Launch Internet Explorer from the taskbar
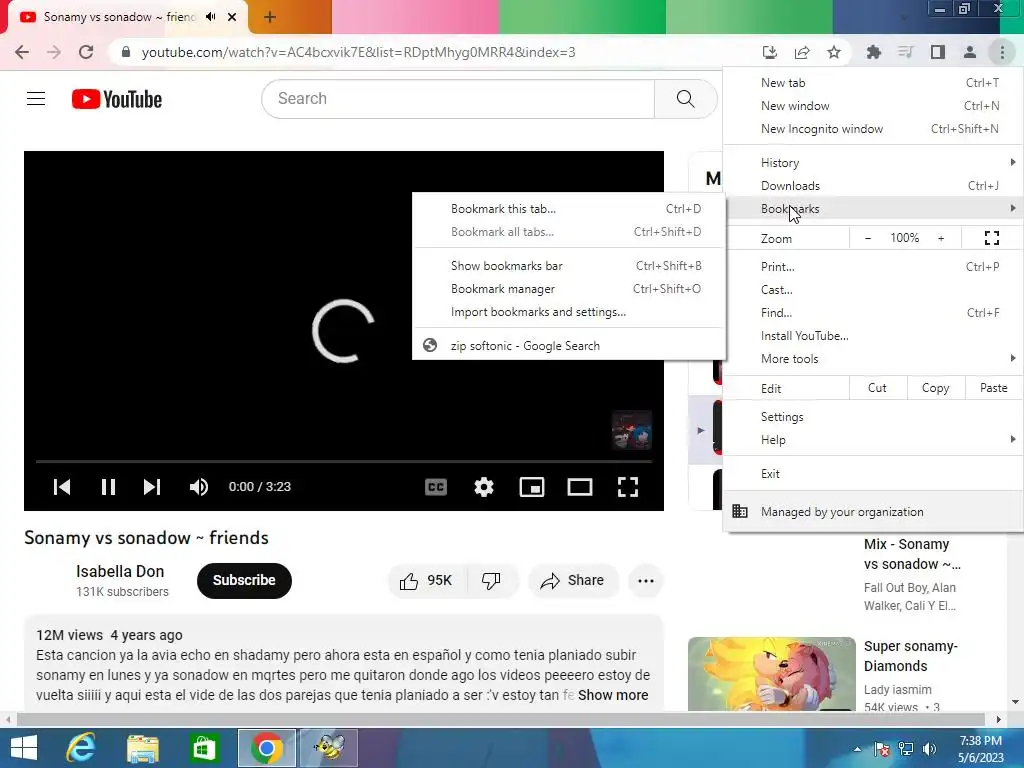1024x768 pixels. tap(81, 748)
